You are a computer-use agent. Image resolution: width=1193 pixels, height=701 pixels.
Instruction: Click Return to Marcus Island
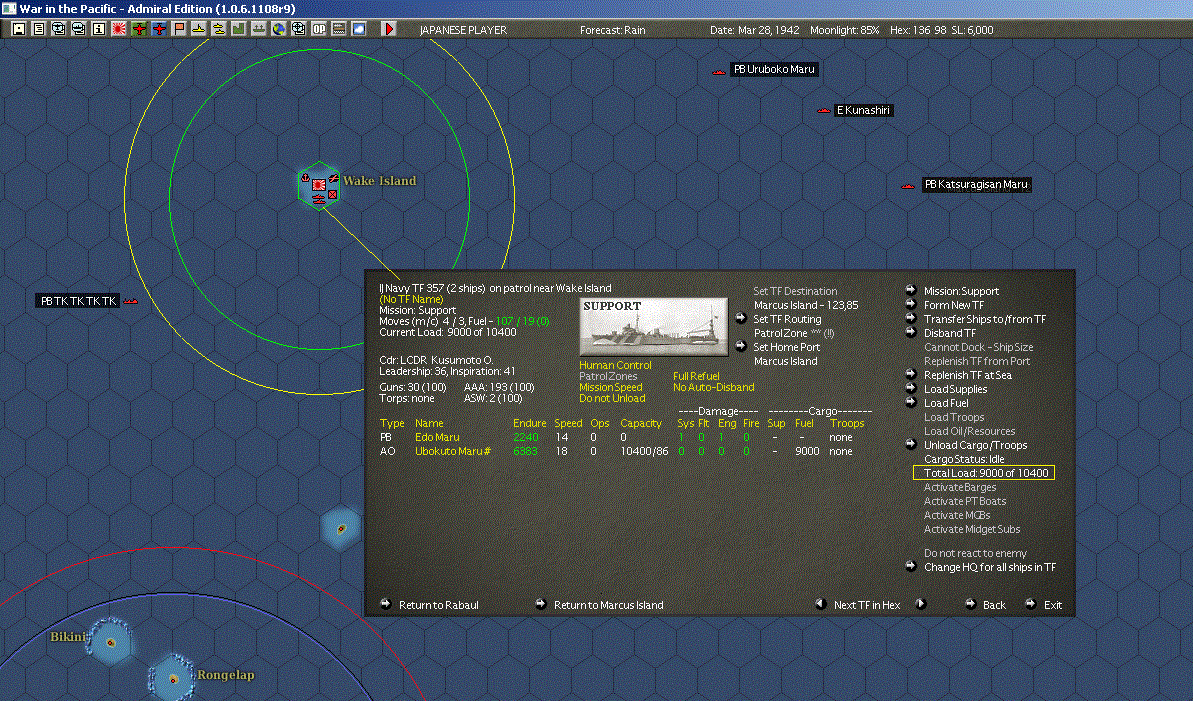(608, 605)
